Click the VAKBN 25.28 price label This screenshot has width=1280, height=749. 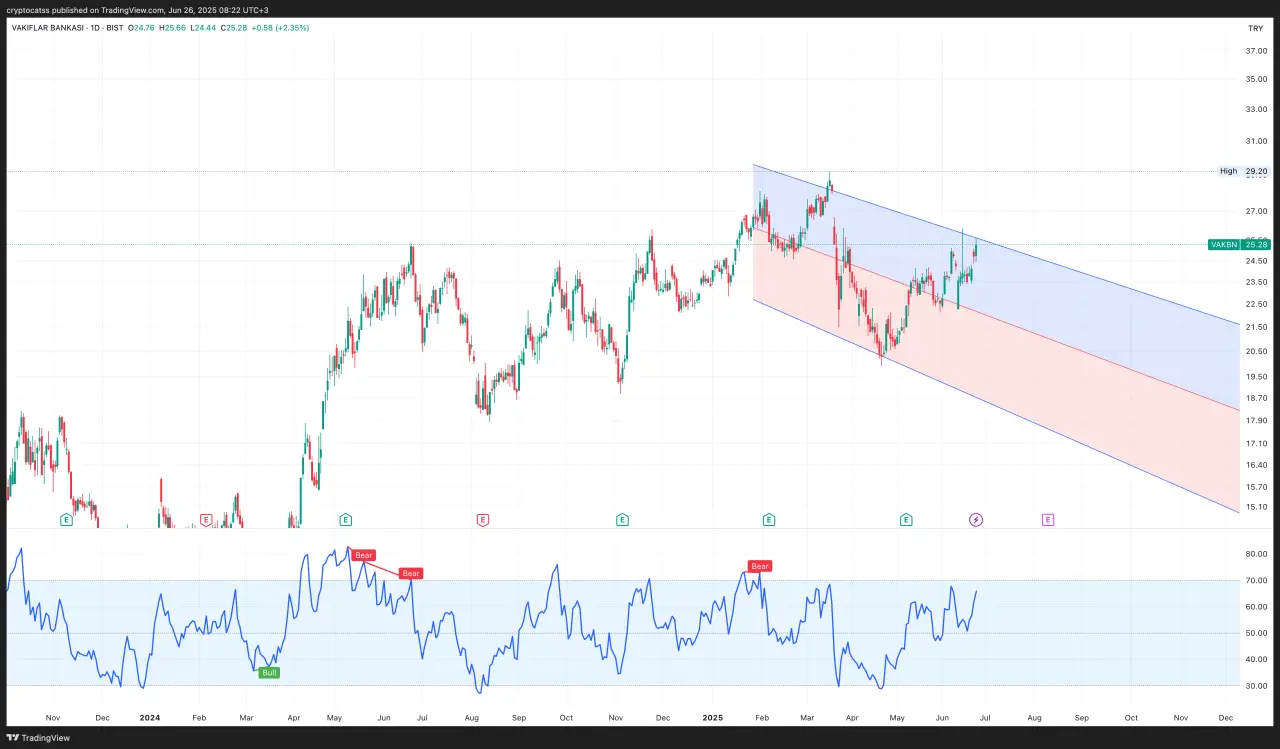click(1240, 244)
